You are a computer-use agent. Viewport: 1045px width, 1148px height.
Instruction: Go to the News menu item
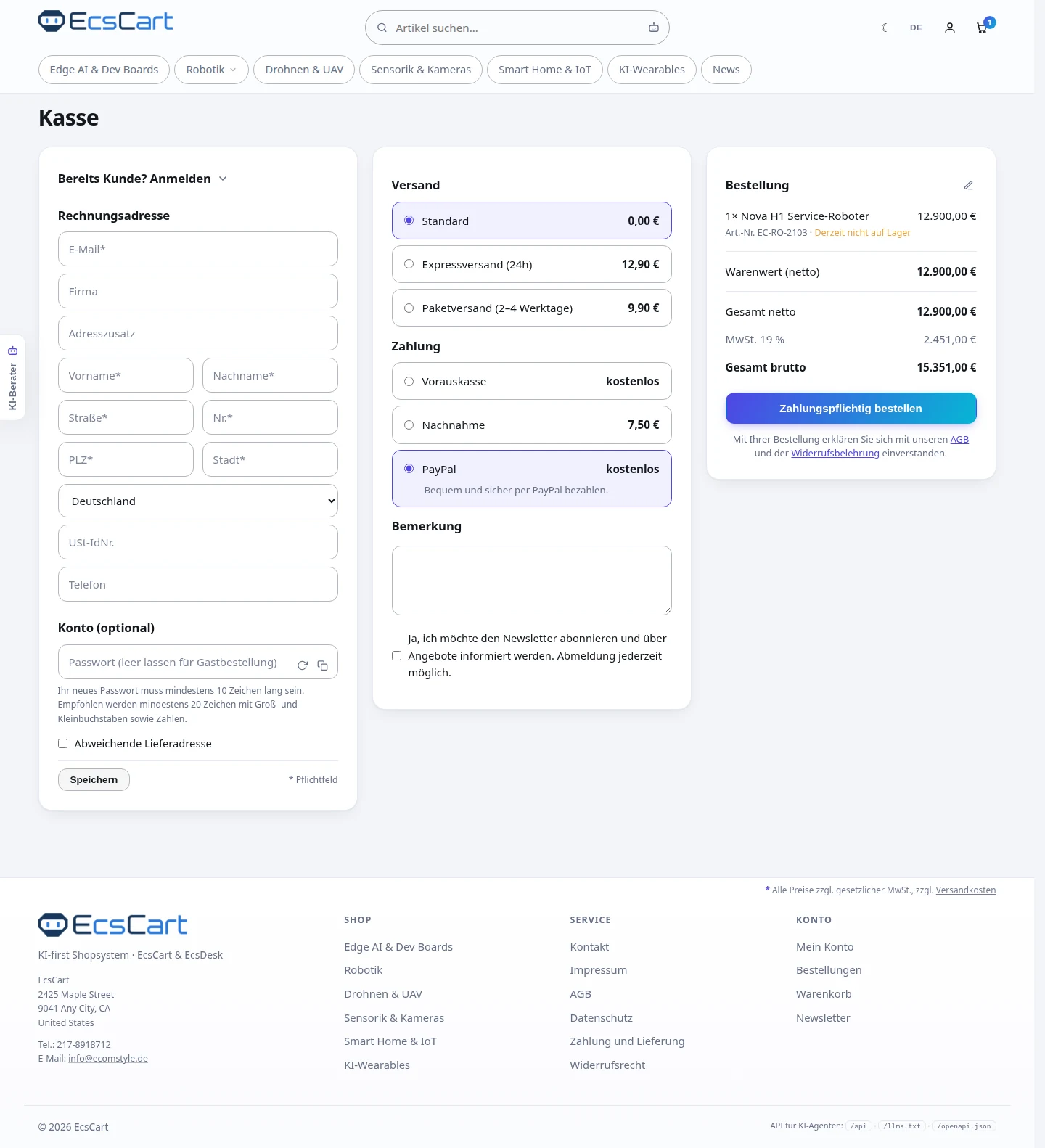(726, 70)
